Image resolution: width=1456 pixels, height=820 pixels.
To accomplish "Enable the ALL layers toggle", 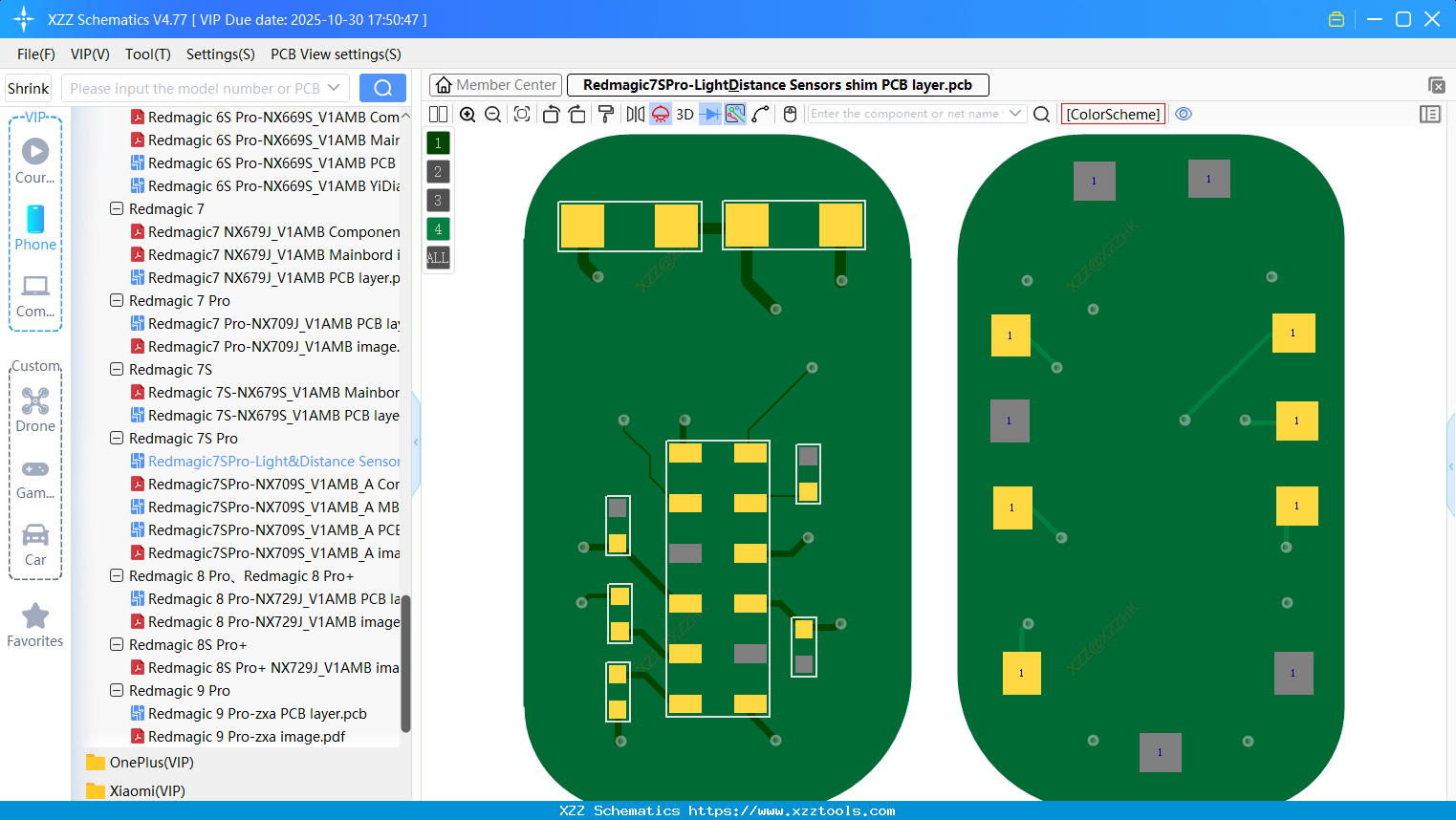I will click(x=437, y=257).
